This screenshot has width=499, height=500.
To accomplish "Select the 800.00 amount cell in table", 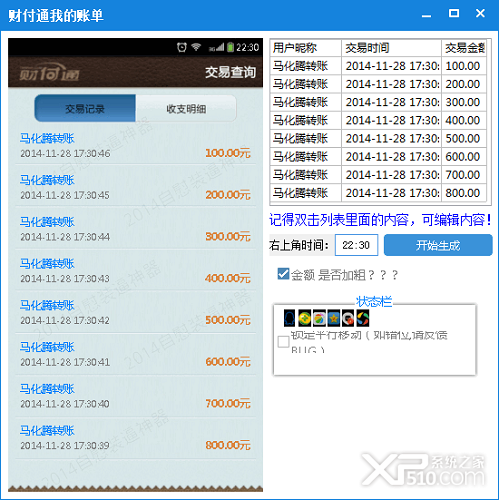I will 464,193.
